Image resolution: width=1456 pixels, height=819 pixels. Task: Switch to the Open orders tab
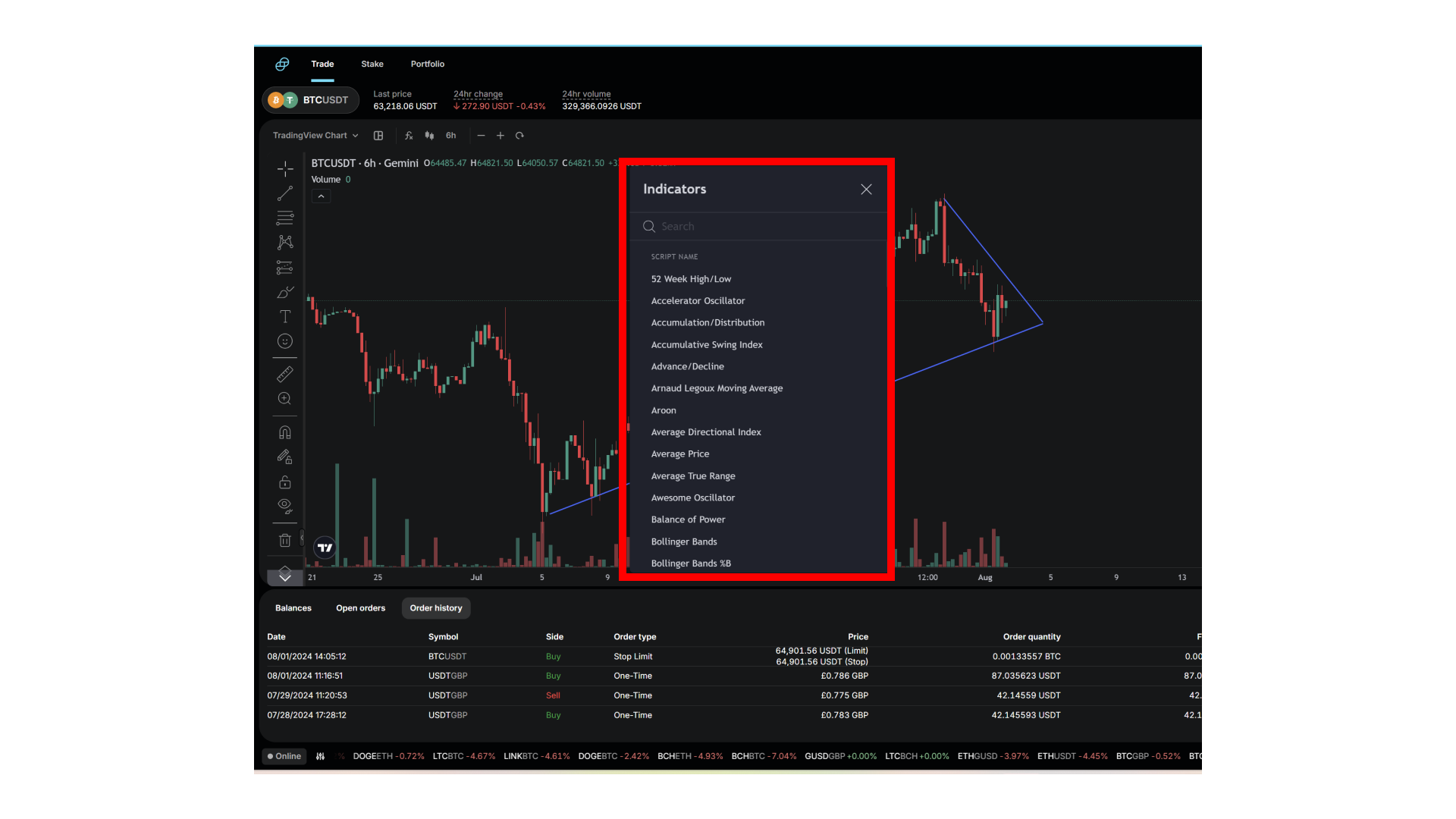tap(361, 608)
